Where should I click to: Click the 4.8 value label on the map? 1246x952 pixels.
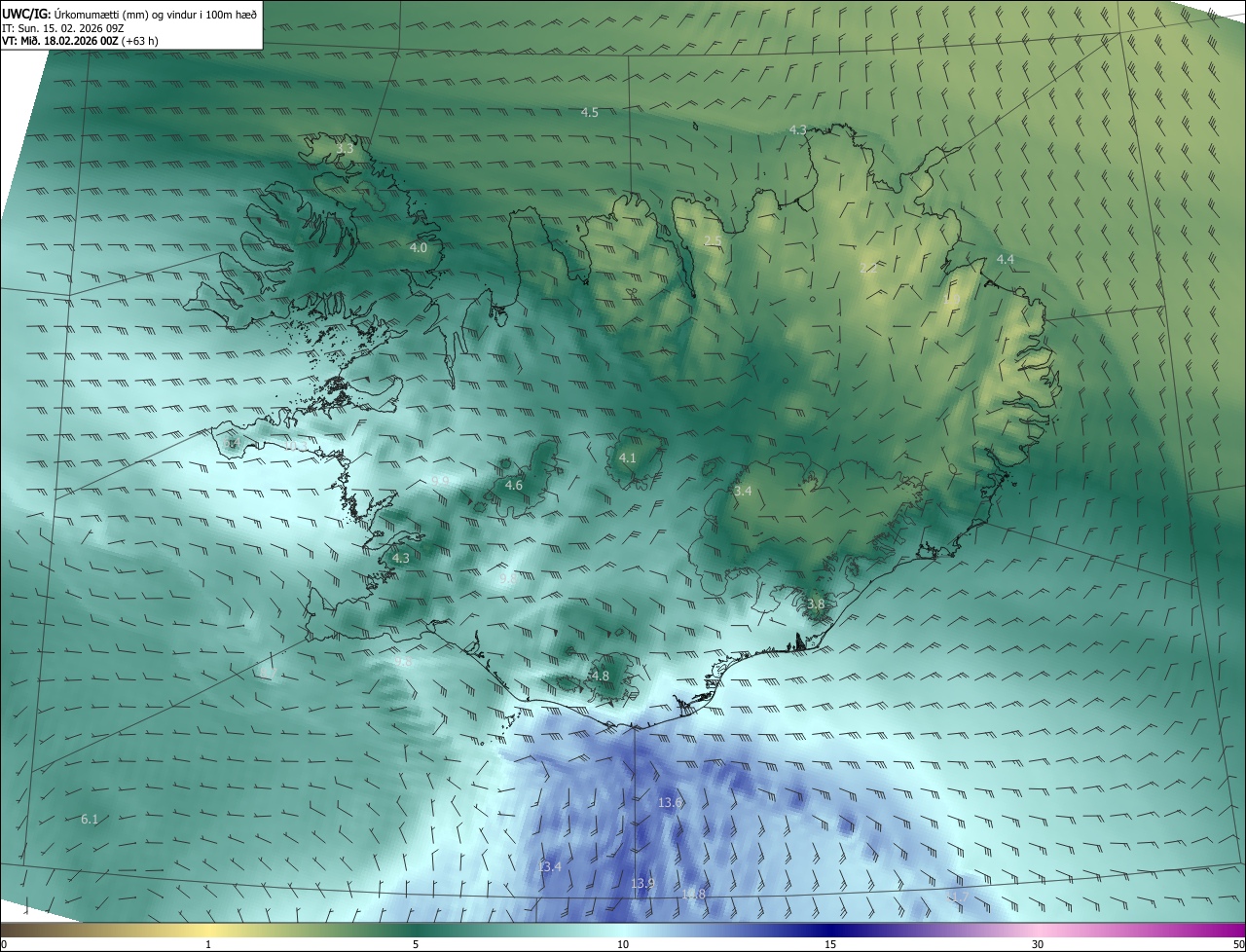click(600, 676)
